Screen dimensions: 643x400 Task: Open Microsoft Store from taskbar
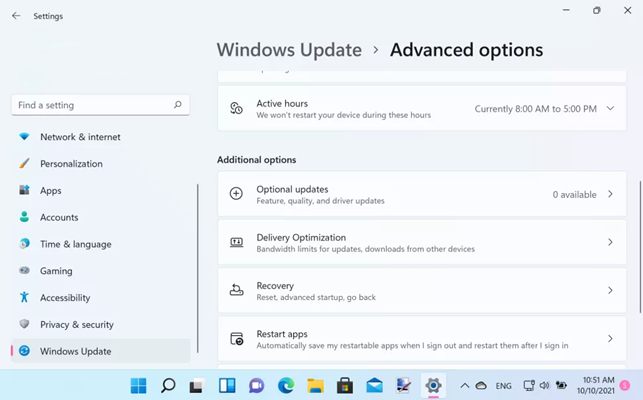click(345, 386)
